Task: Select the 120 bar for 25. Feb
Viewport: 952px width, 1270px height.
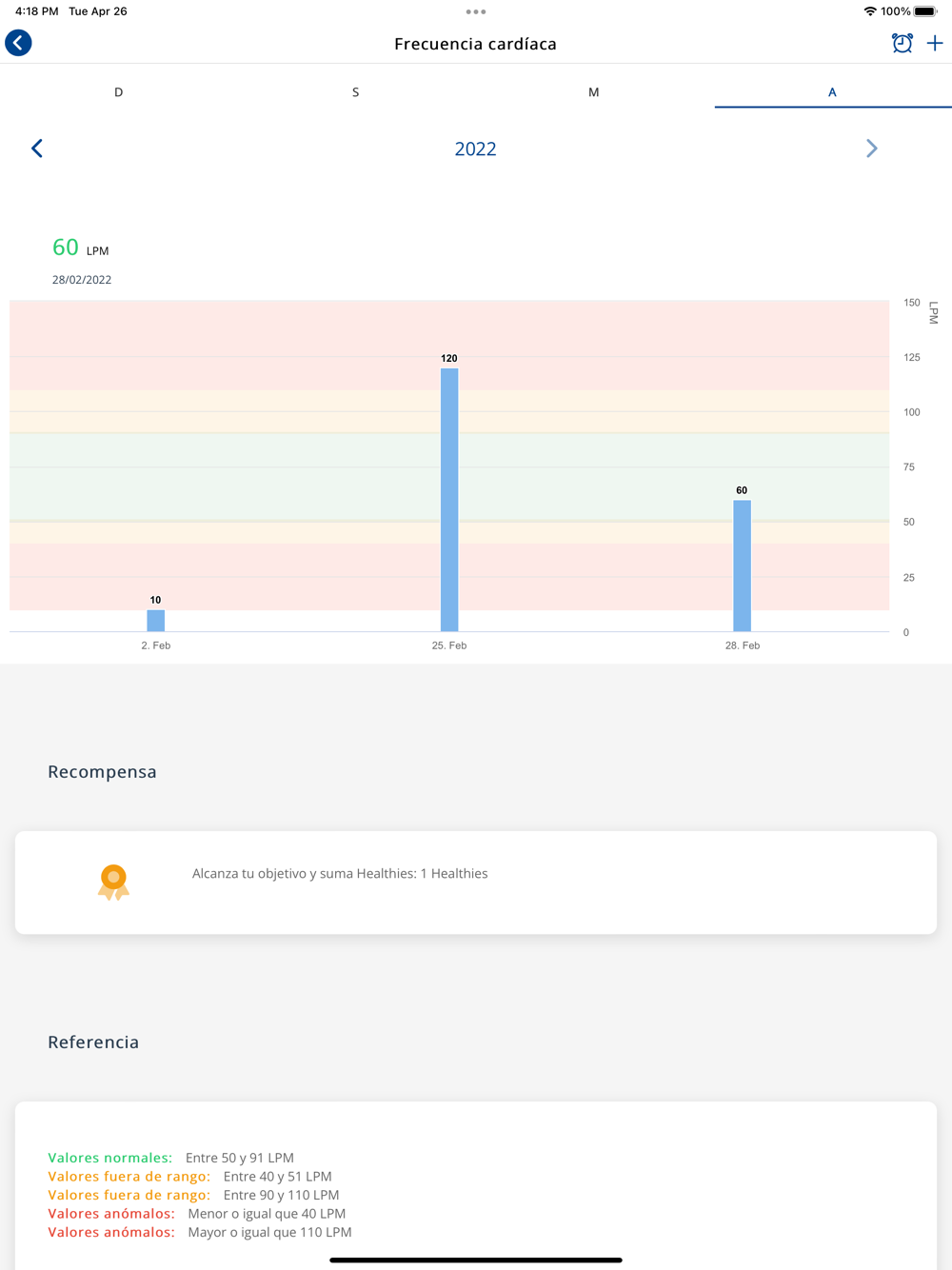Action: coord(449,500)
